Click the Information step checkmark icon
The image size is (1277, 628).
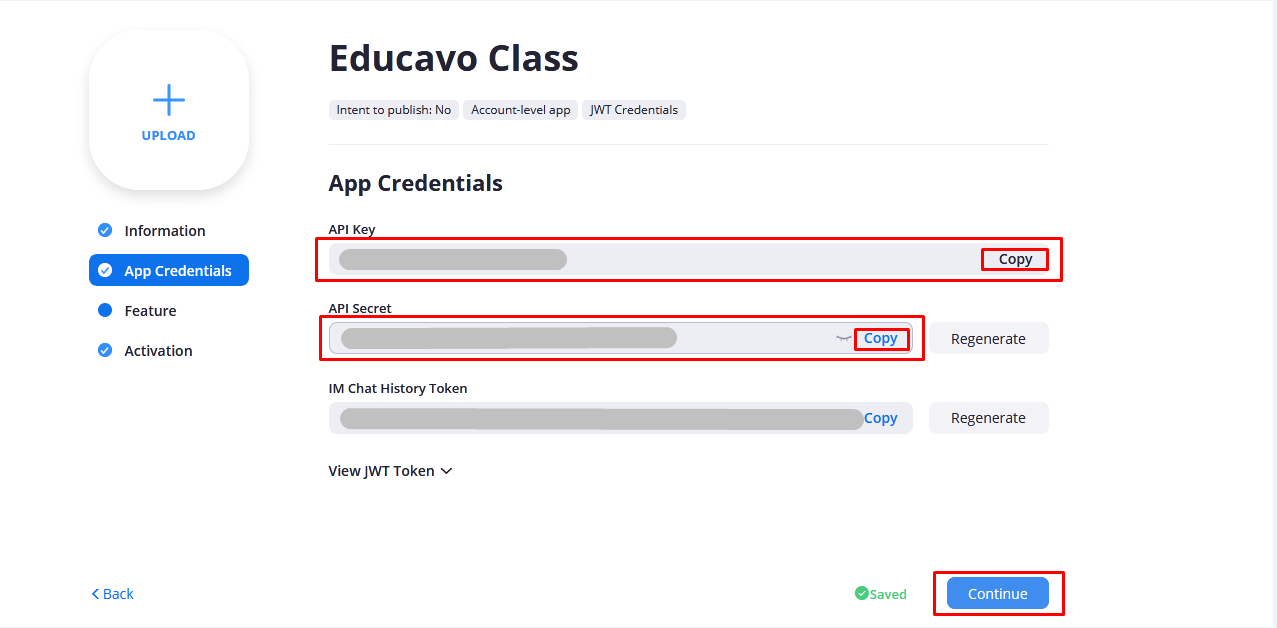[105, 231]
